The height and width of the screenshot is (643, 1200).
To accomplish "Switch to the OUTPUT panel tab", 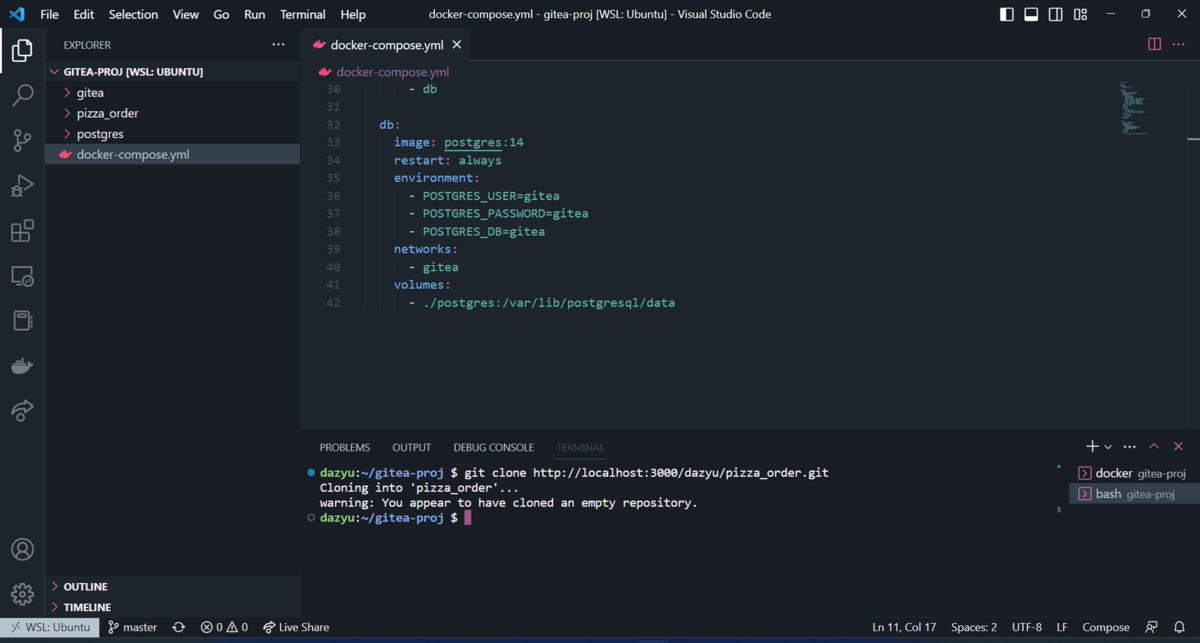I will coord(412,447).
